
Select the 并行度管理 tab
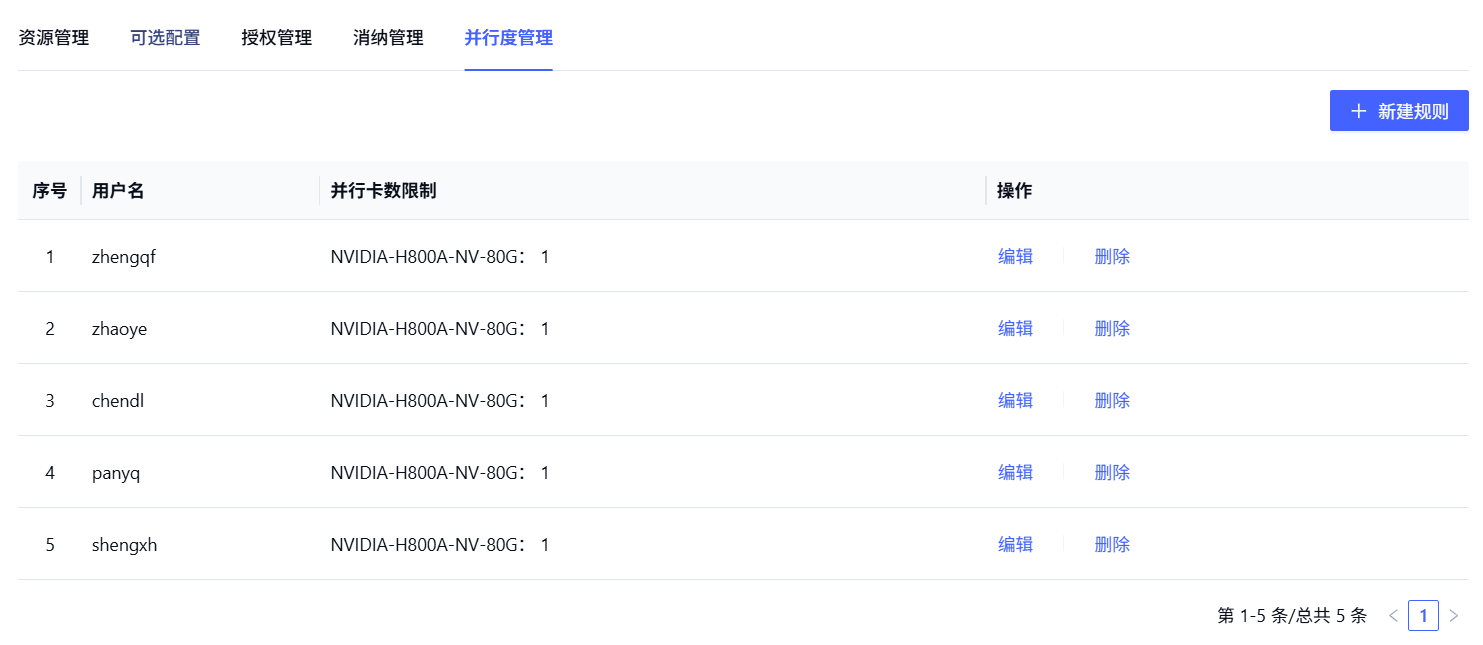(508, 38)
